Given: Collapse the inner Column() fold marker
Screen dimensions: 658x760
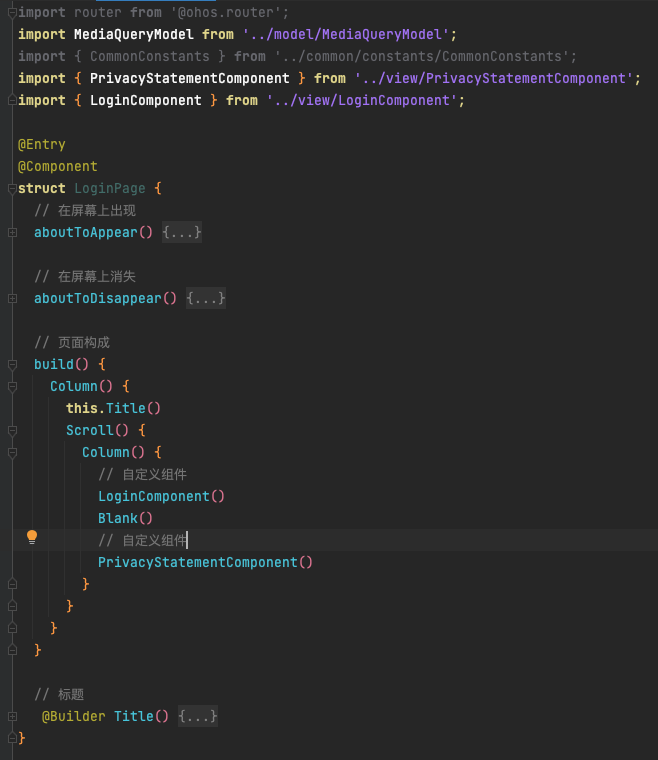Looking at the screenshot, I should click(x=13, y=453).
